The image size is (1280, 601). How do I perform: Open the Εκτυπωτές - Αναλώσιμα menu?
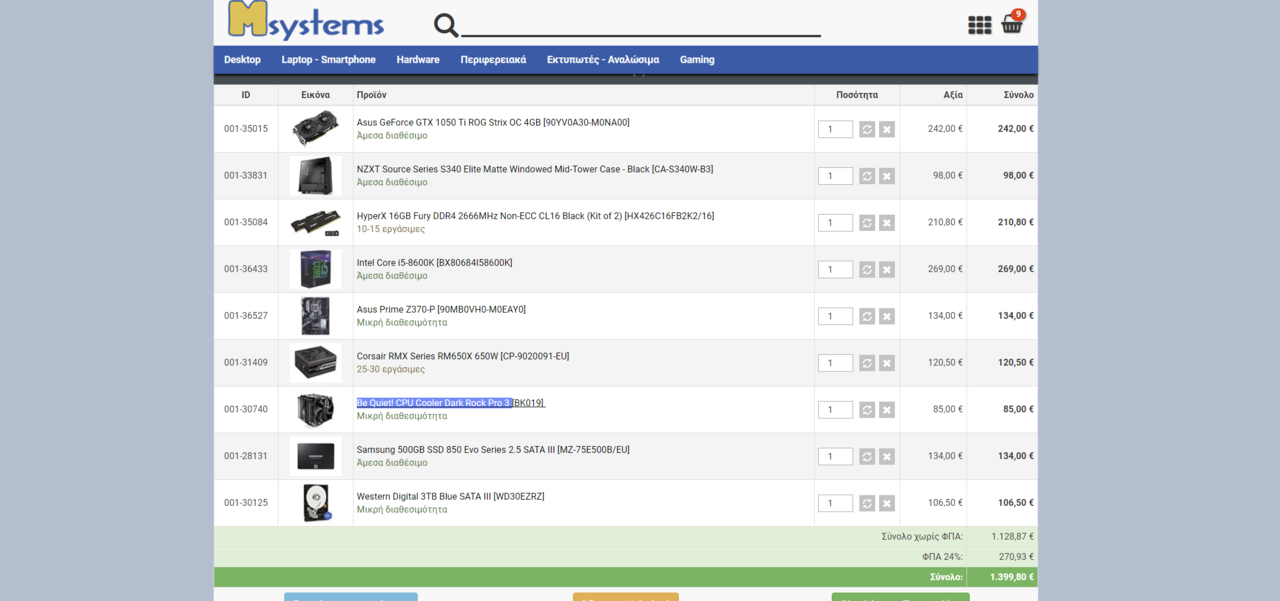603,60
